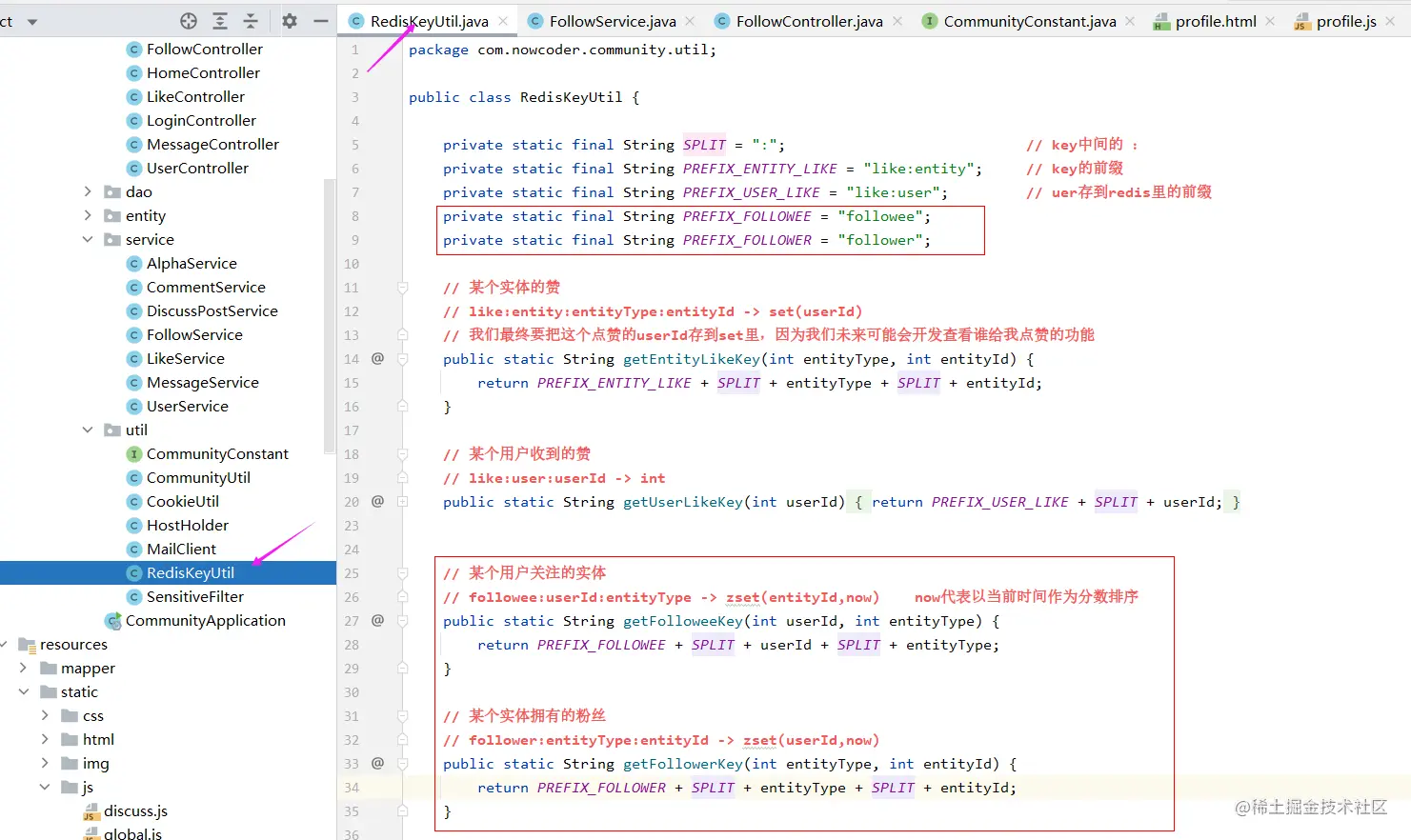
Task: Open discuss.js file in tree
Action: (x=135, y=810)
